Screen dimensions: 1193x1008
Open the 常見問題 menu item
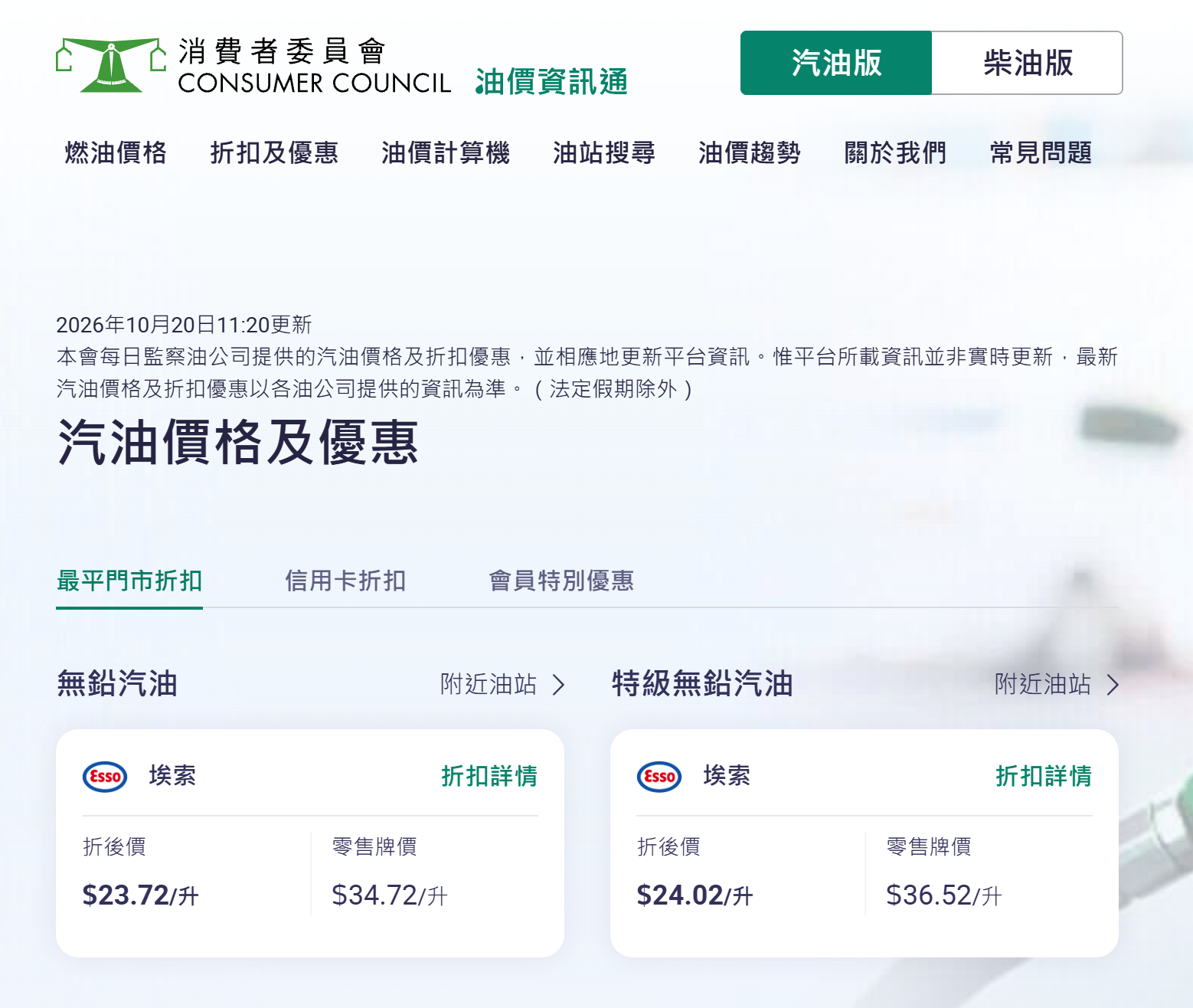pyautogui.click(x=1041, y=152)
